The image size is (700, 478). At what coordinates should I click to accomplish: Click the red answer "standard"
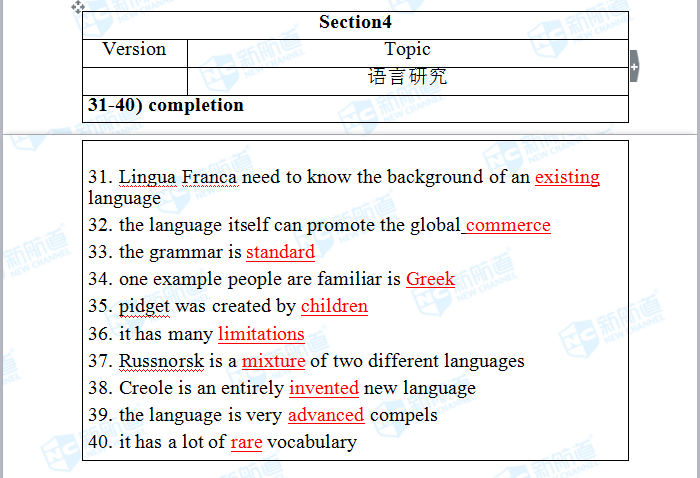pyautogui.click(x=280, y=252)
